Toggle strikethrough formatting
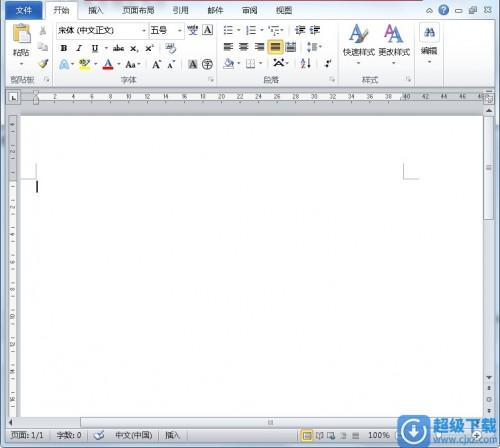Screen dimensions: 500x448 [118, 48]
